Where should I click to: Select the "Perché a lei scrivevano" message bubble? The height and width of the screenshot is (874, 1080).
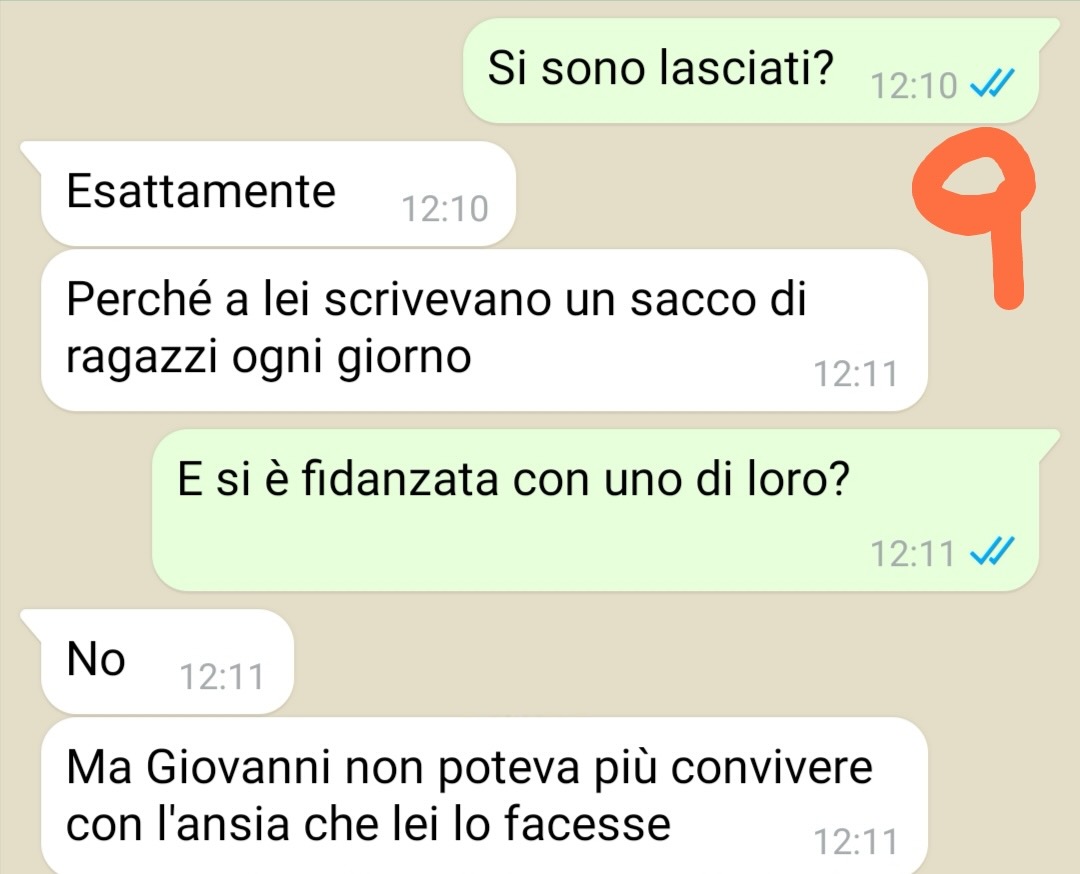(484, 331)
